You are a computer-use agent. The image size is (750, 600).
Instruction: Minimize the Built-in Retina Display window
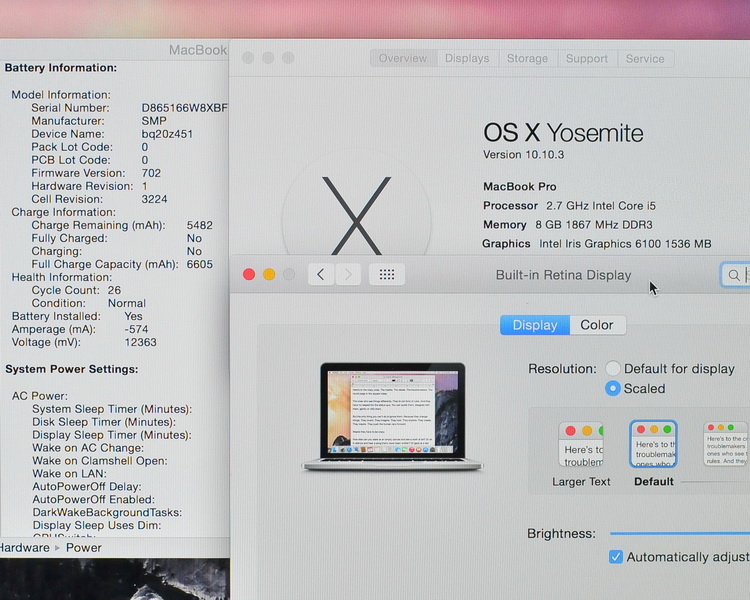269,274
